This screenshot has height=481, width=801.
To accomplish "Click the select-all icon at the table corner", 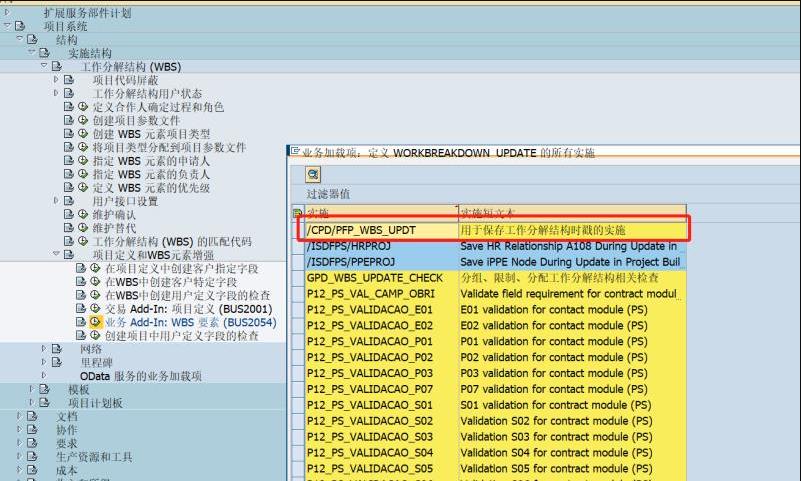I will [x=297, y=213].
